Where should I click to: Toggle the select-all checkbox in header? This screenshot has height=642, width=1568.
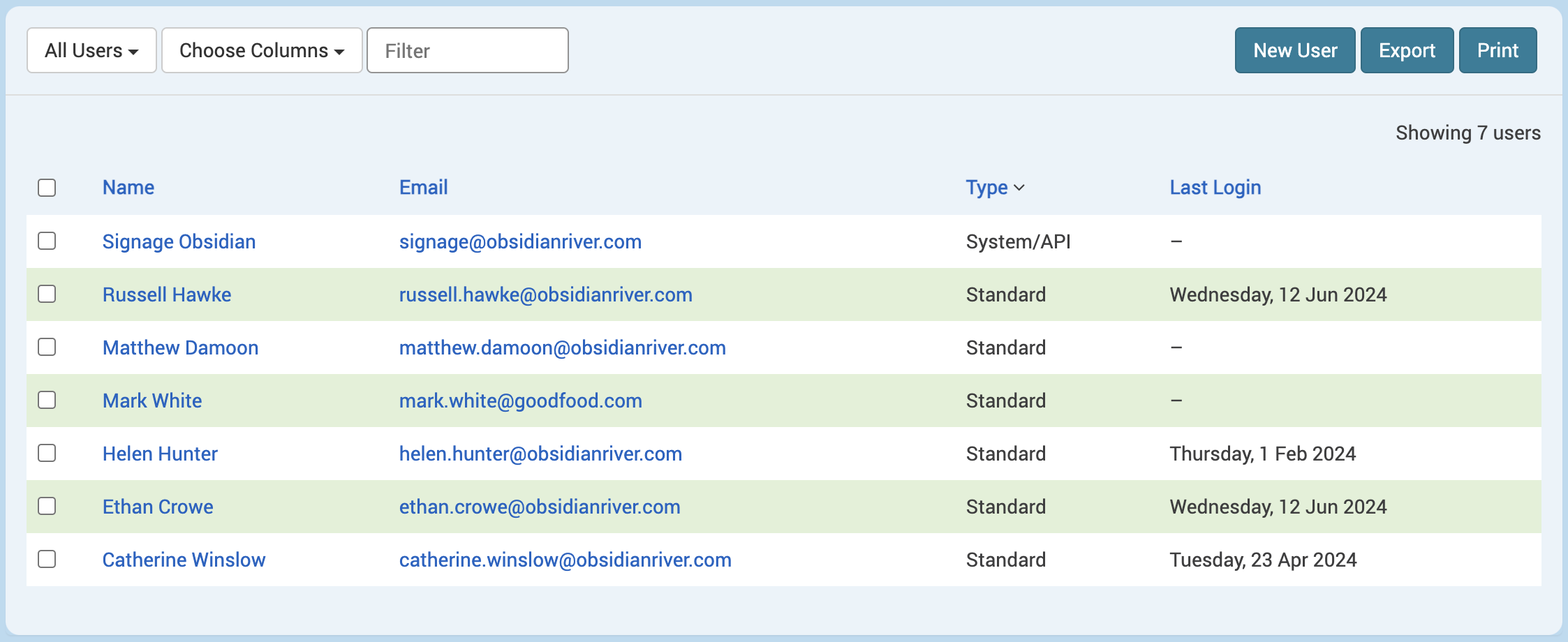pos(47,188)
